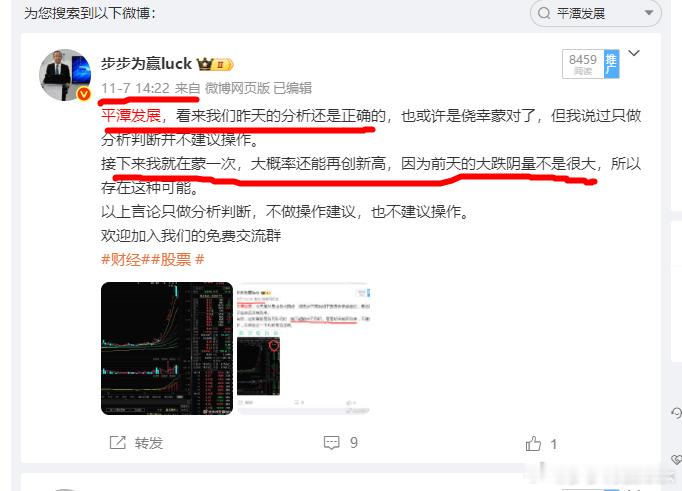Open the second post screenshot thumbnail
Image resolution: width=682 pixels, height=491 pixels.
point(303,348)
